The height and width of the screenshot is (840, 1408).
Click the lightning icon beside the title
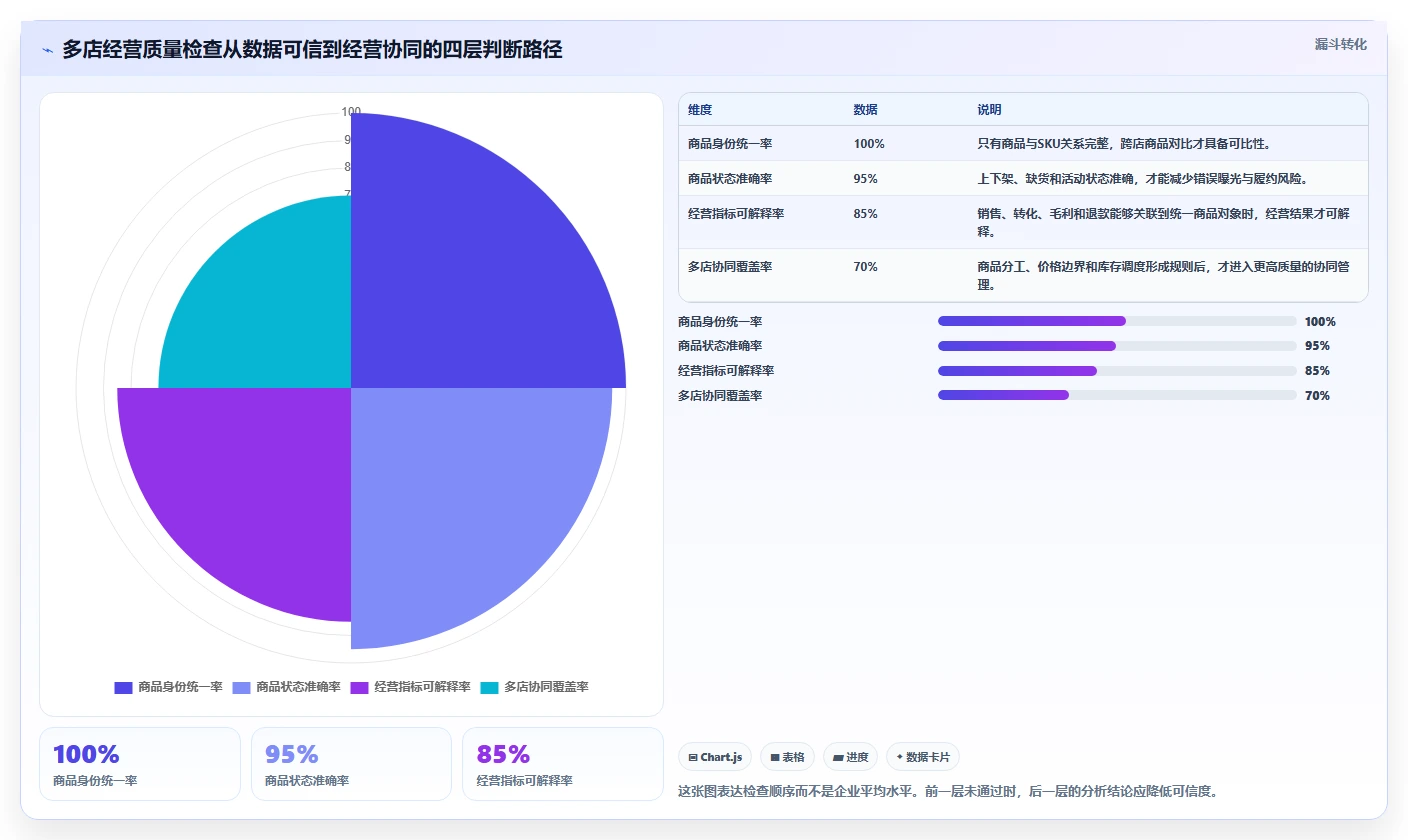coord(47,50)
